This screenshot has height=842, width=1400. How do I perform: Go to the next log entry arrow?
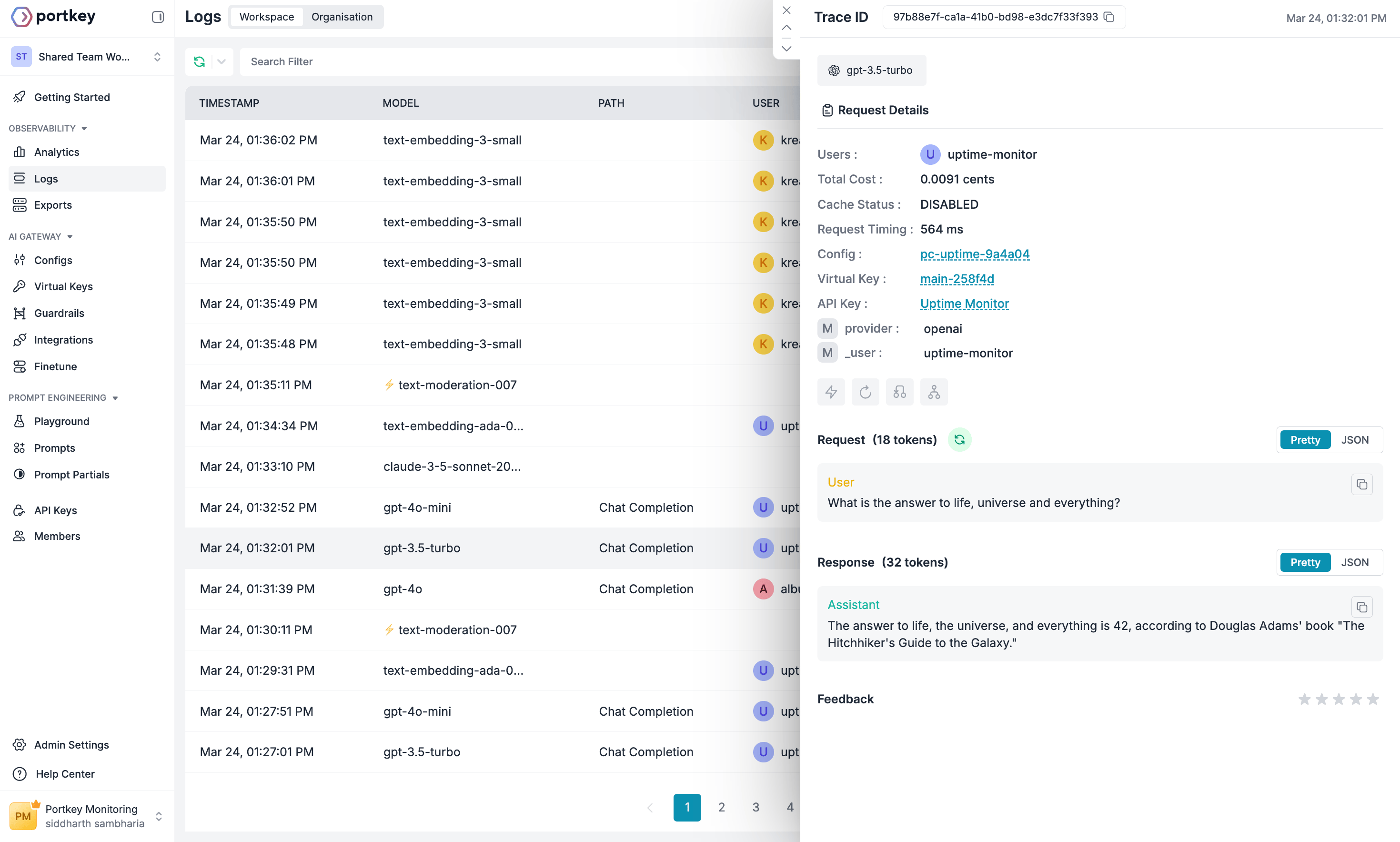click(786, 48)
